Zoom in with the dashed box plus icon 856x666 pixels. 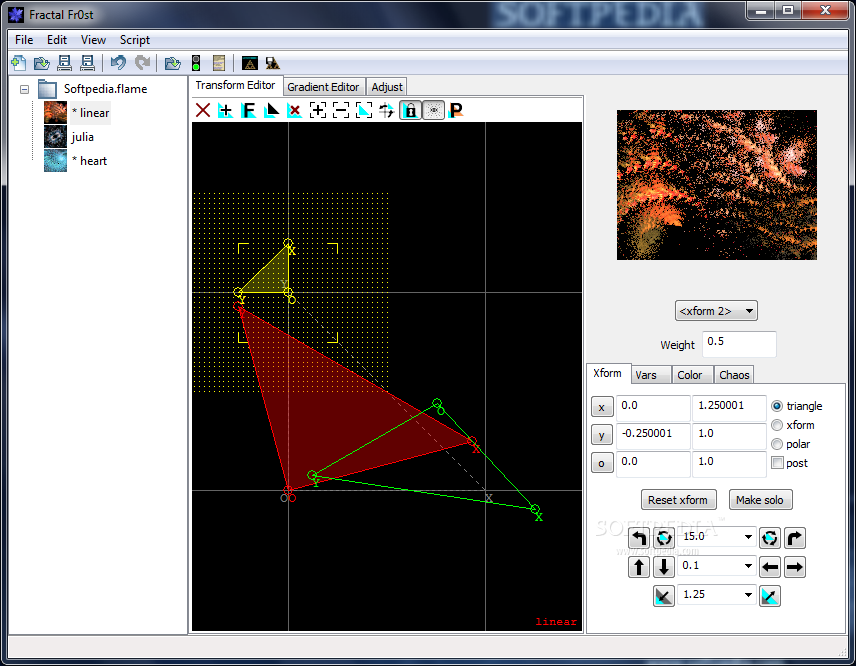pos(318,110)
